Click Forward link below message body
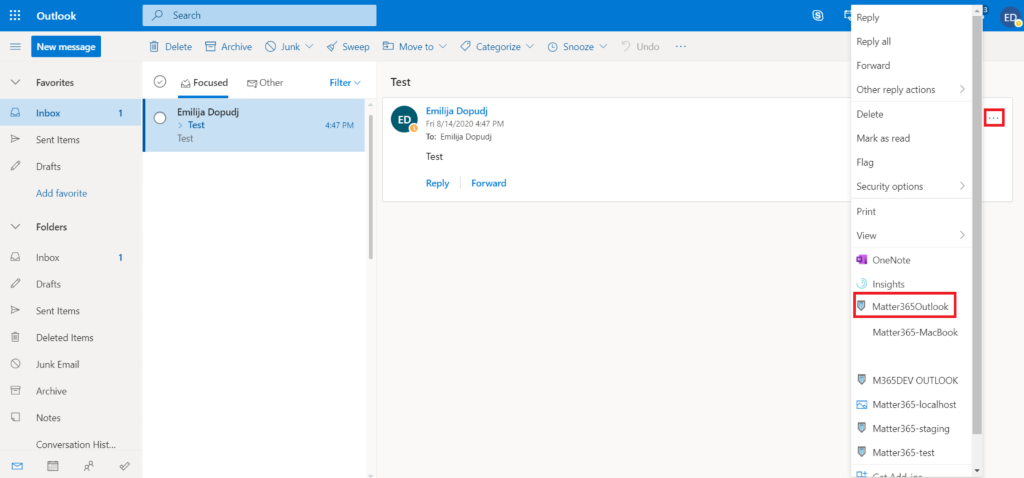The height and width of the screenshot is (478, 1024). (x=488, y=183)
